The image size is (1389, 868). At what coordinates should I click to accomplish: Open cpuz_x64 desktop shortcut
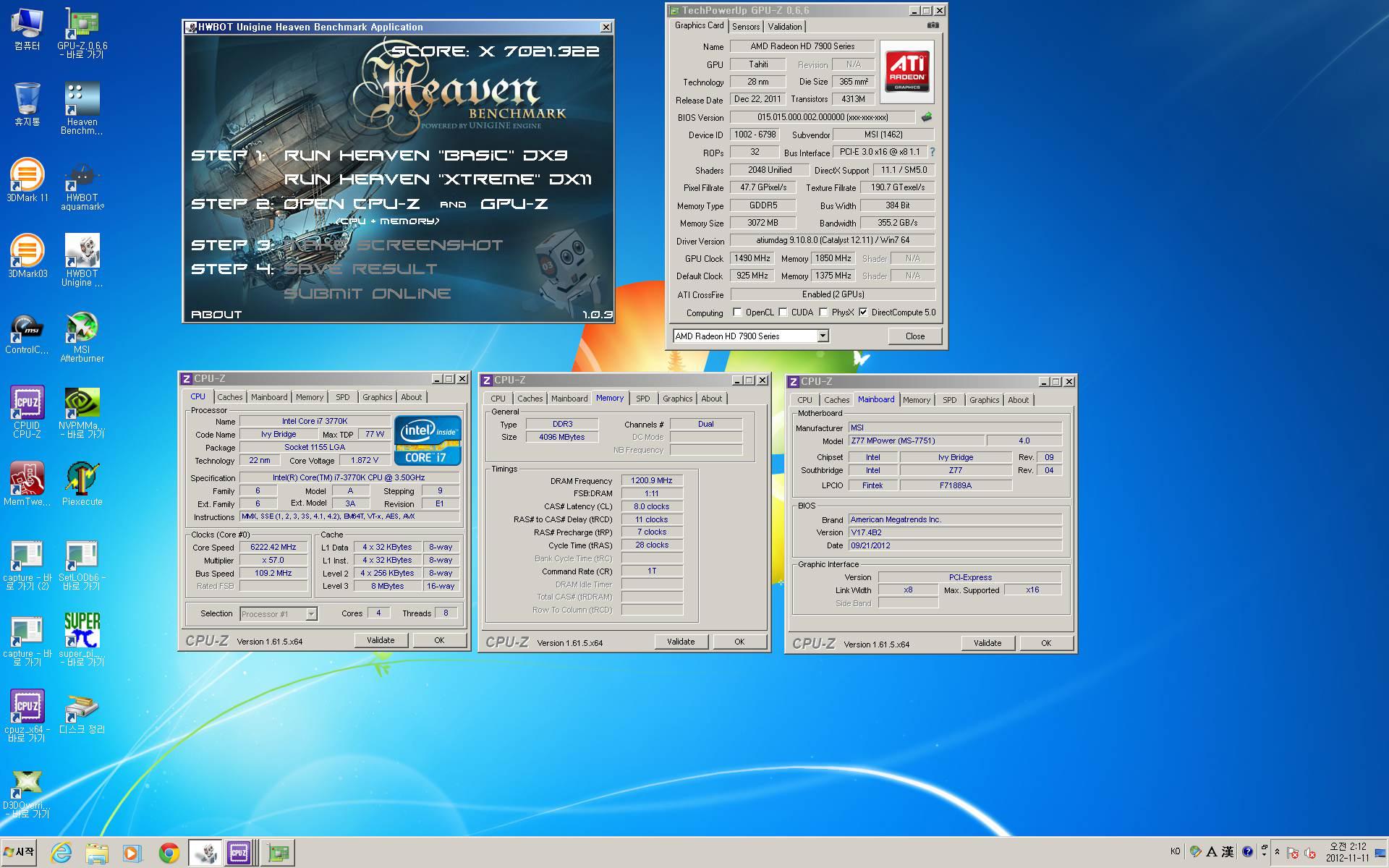pyautogui.click(x=27, y=716)
